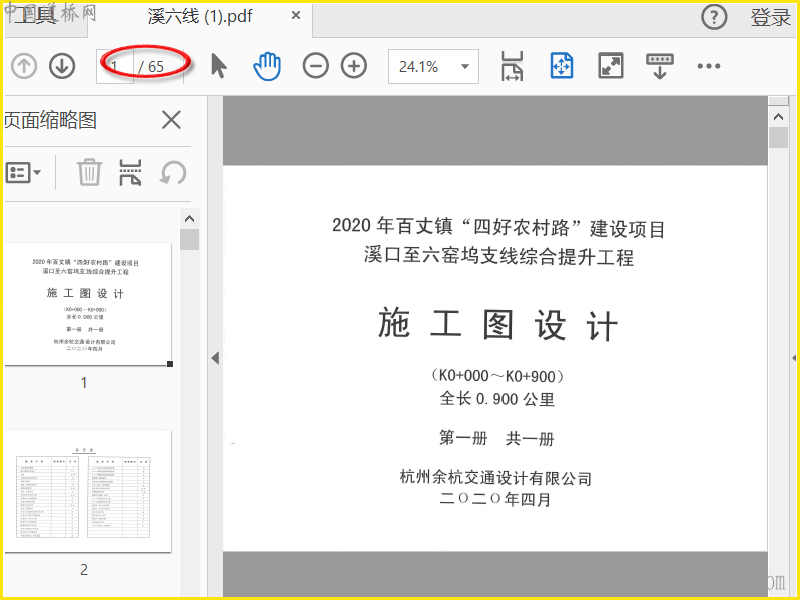The width and height of the screenshot is (800, 600).
Task: Click the delete pages trash icon
Action: click(89, 172)
